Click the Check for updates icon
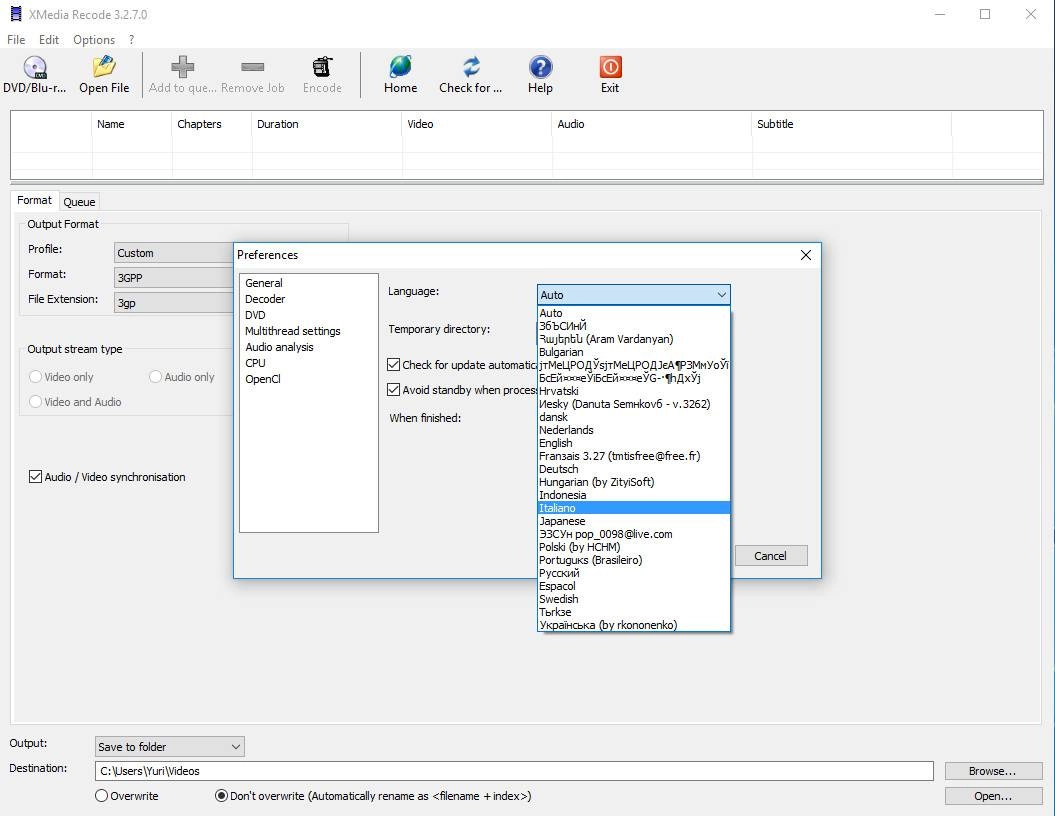 click(x=471, y=67)
